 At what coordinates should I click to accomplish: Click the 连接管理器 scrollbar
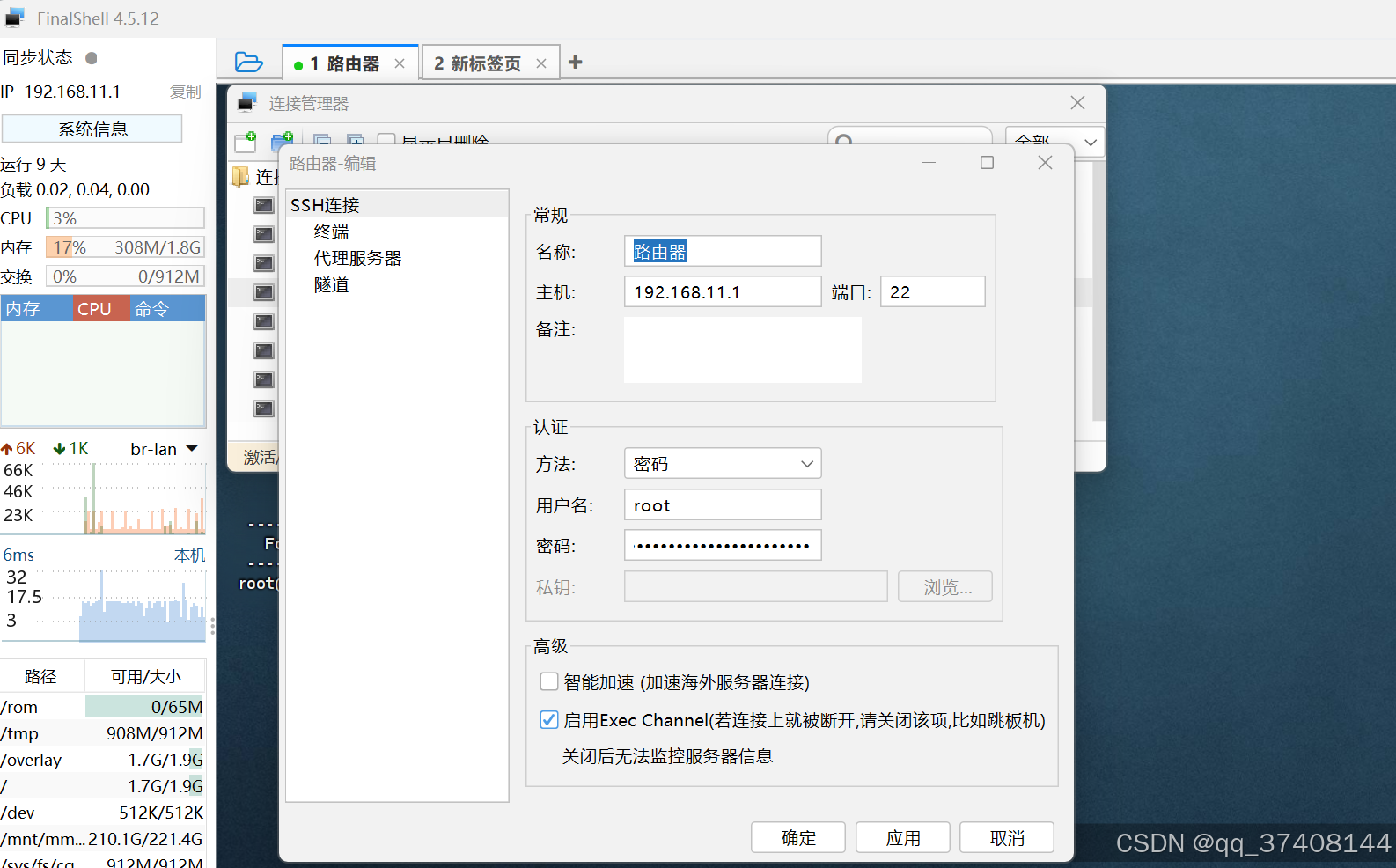click(1098, 291)
